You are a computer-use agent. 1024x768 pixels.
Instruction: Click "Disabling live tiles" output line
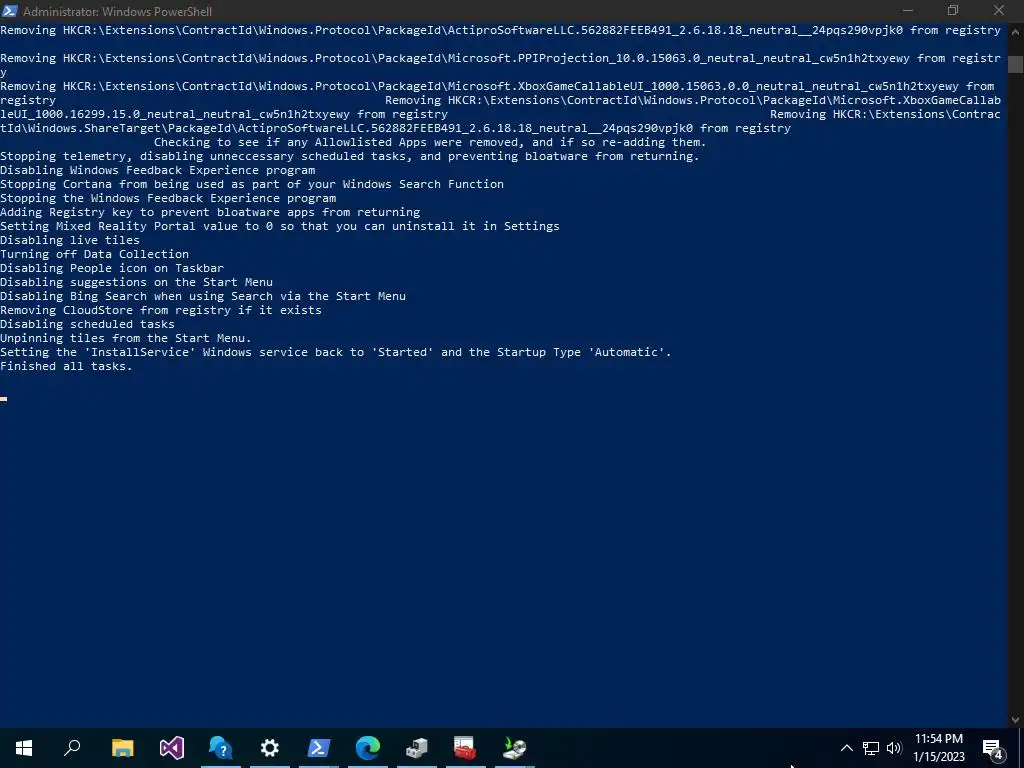tap(70, 240)
